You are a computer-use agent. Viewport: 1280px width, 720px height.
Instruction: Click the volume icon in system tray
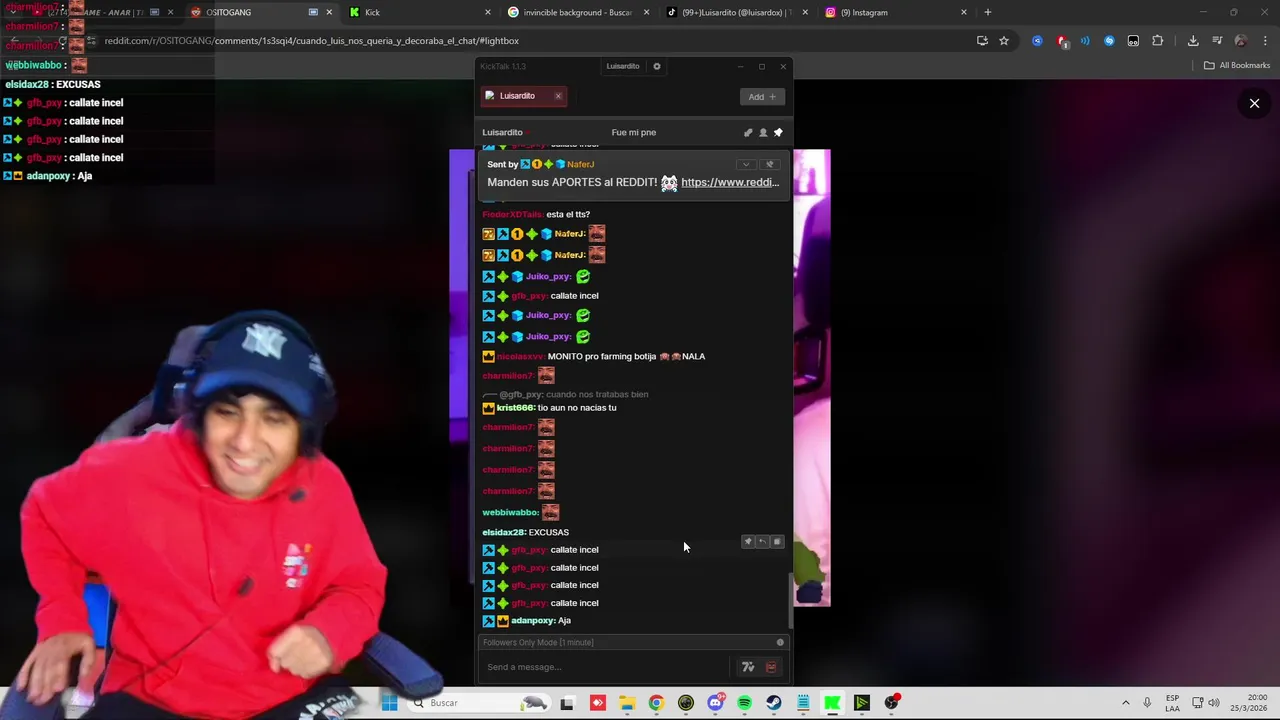point(1213,703)
